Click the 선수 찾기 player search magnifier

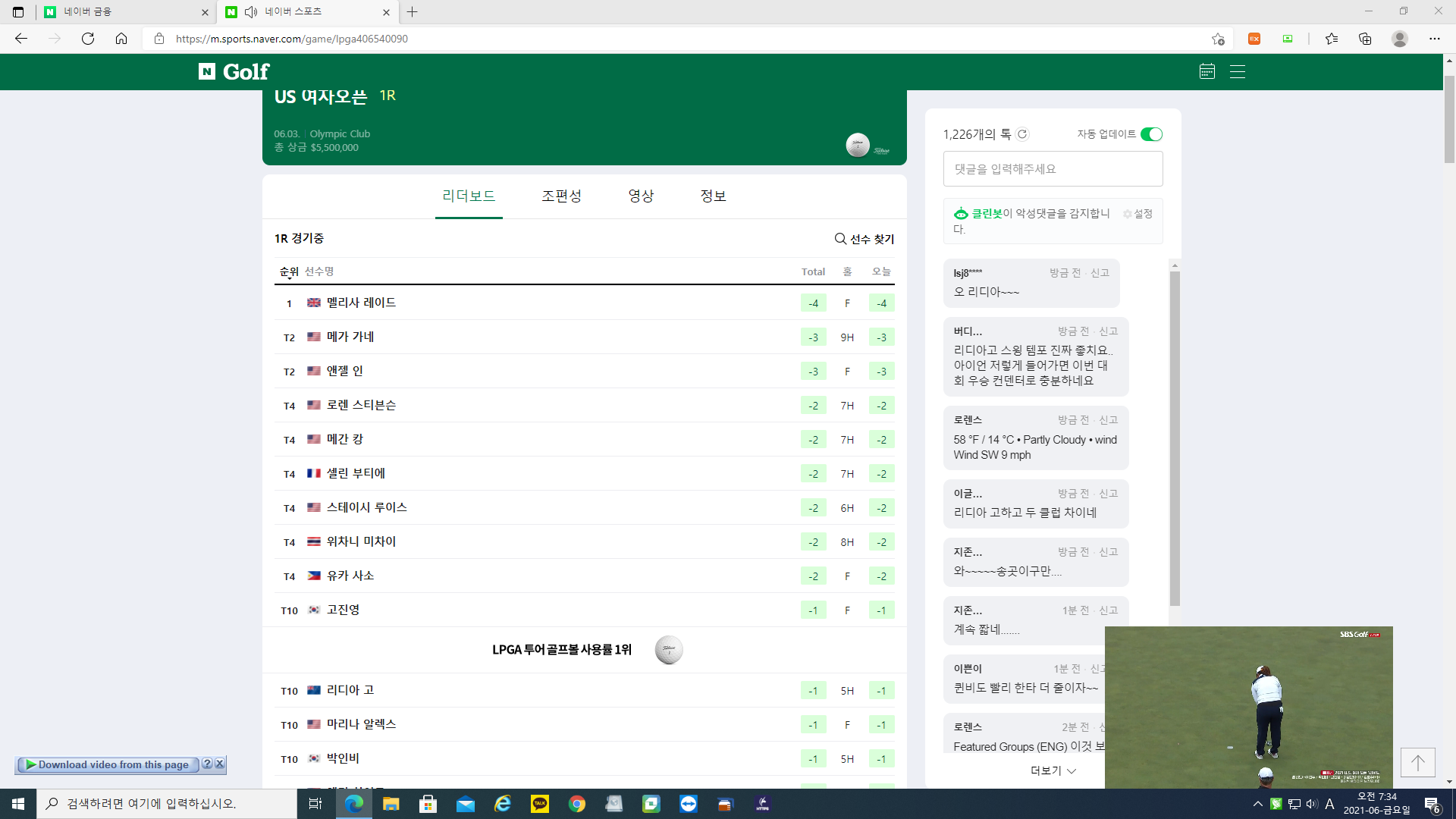coord(840,238)
